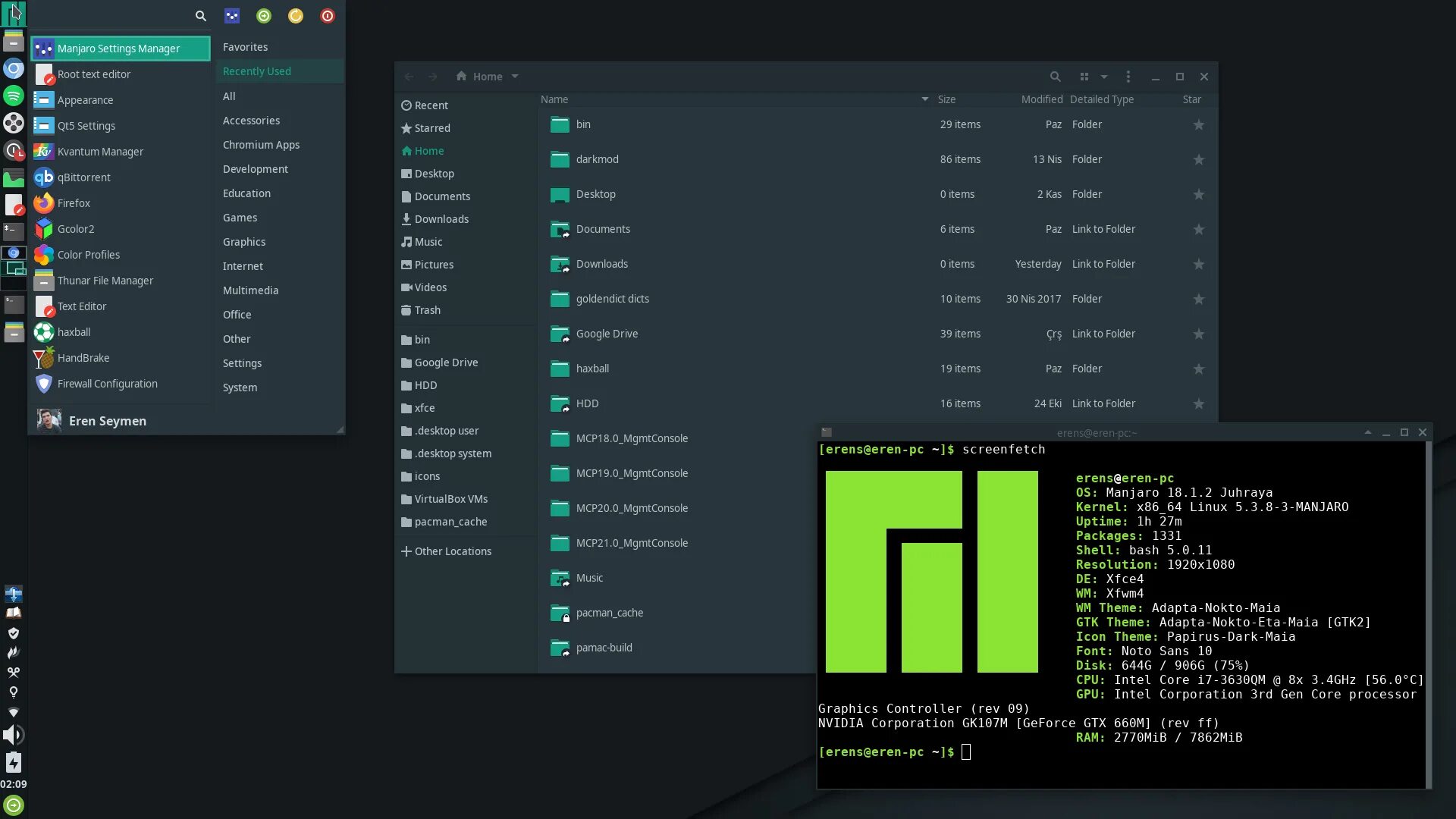Click the terminal window scrollbar
1456x819 pixels.
point(1429,614)
